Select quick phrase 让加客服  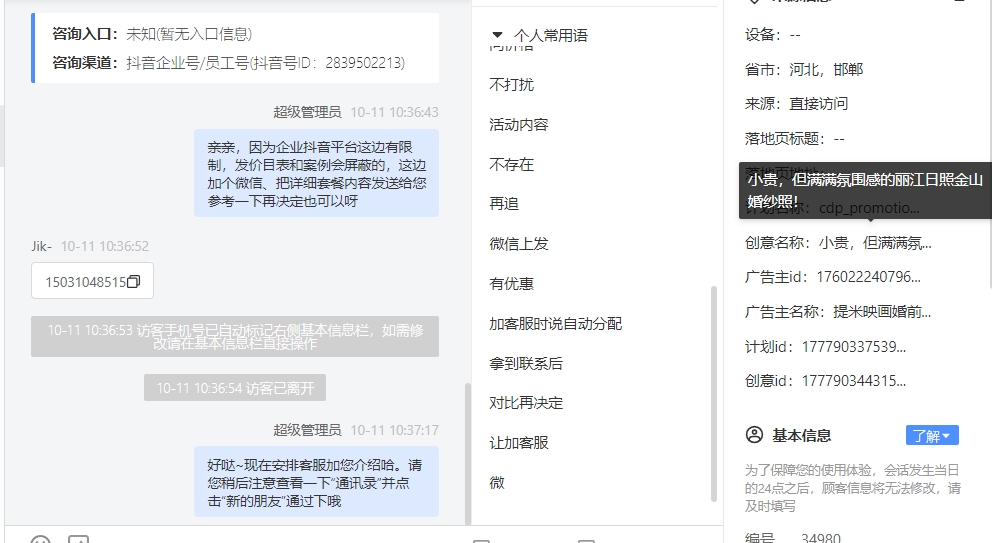[519, 442]
